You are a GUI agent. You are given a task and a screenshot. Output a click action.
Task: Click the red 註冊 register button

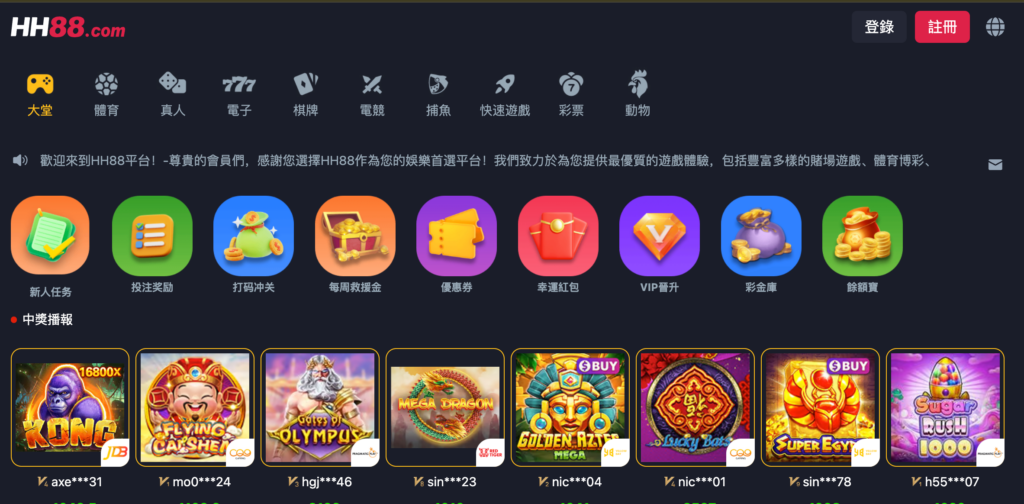(x=942, y=27)
